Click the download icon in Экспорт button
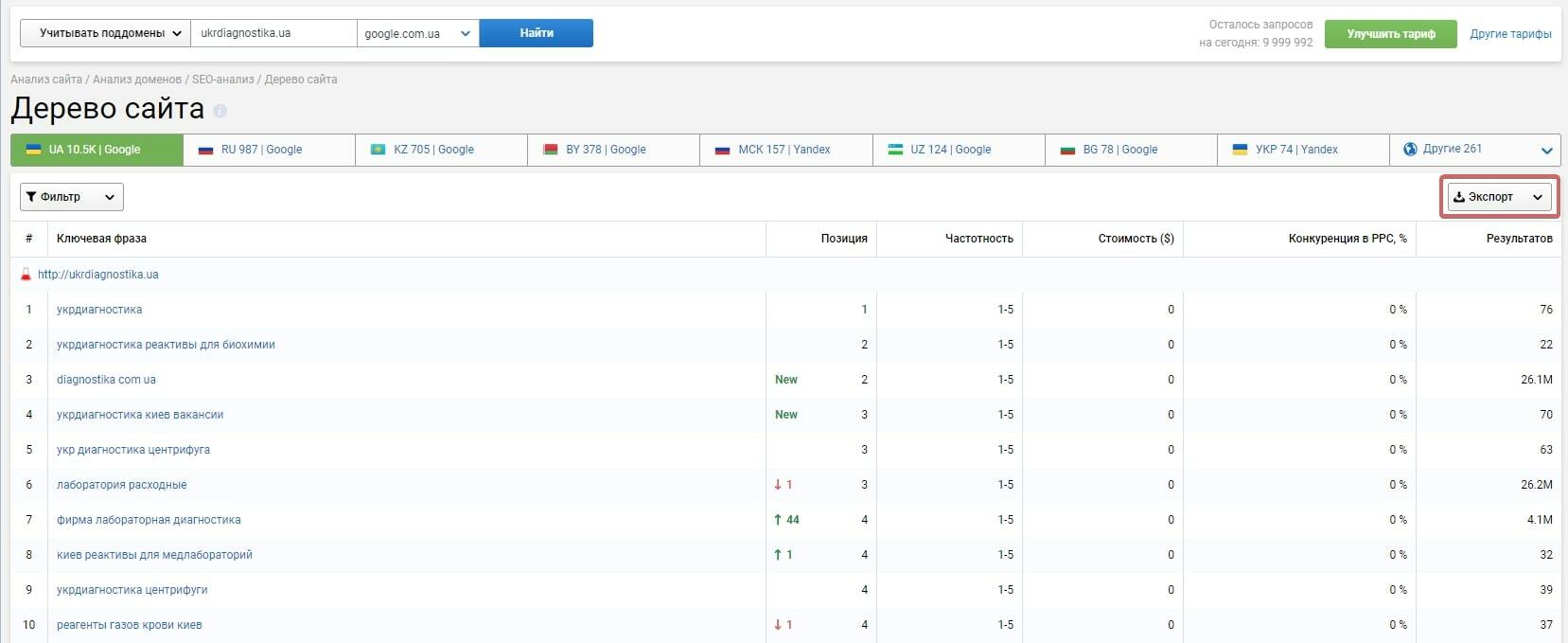 click(1459, 197)
